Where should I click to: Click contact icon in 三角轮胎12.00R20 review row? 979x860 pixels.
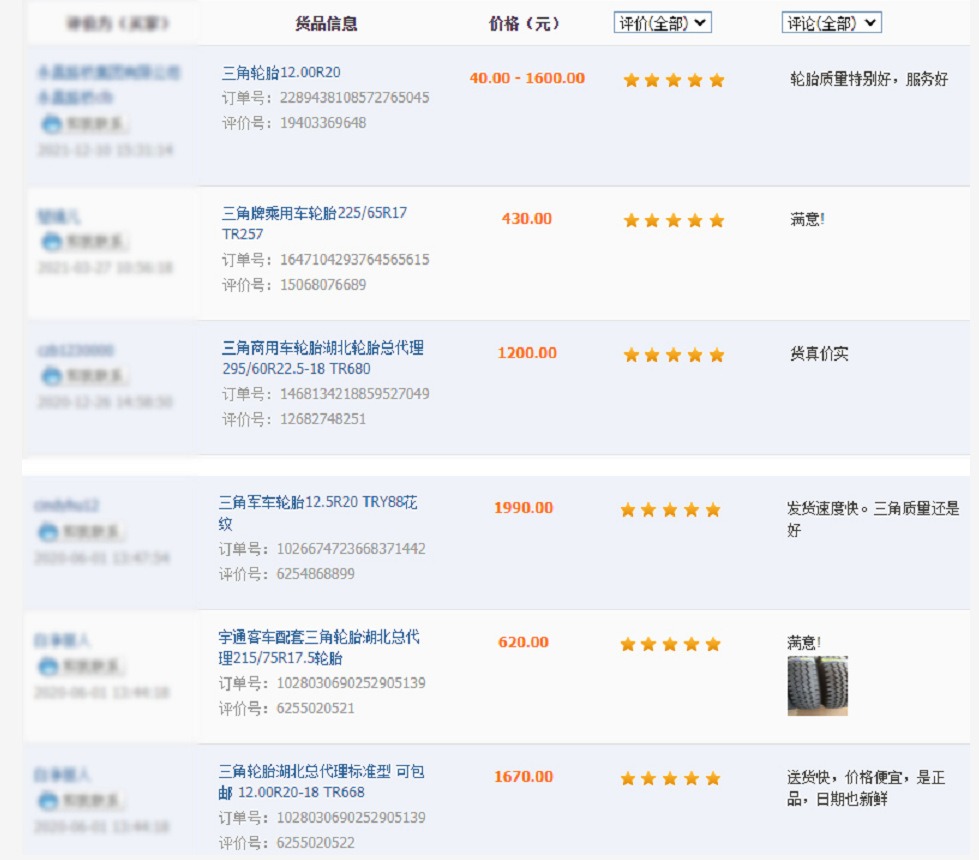pyautogui.click(x=85, y=124)
